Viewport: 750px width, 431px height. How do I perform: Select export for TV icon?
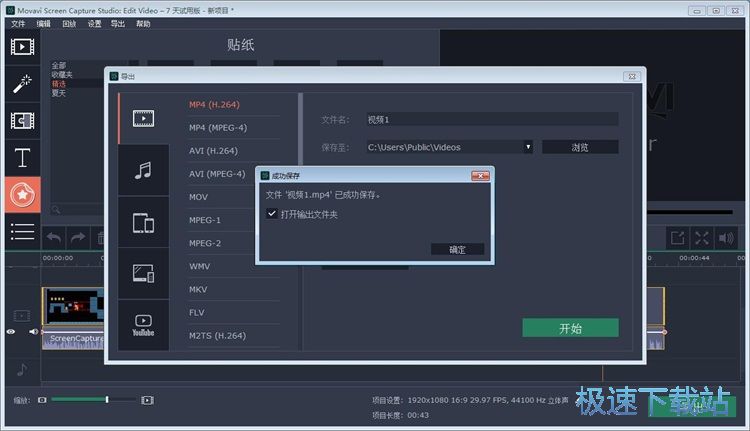coord(143,274)
